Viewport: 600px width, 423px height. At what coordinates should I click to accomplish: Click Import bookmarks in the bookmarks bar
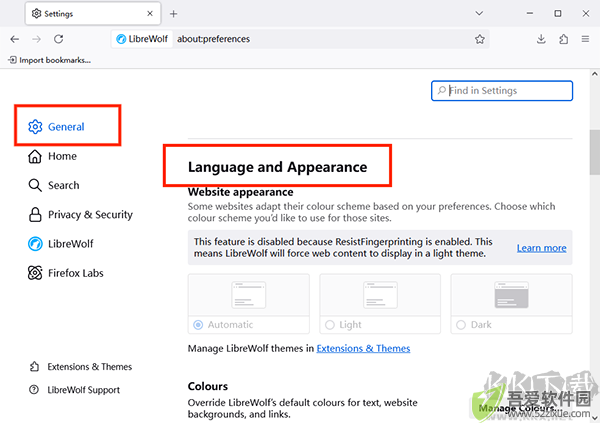50,60
